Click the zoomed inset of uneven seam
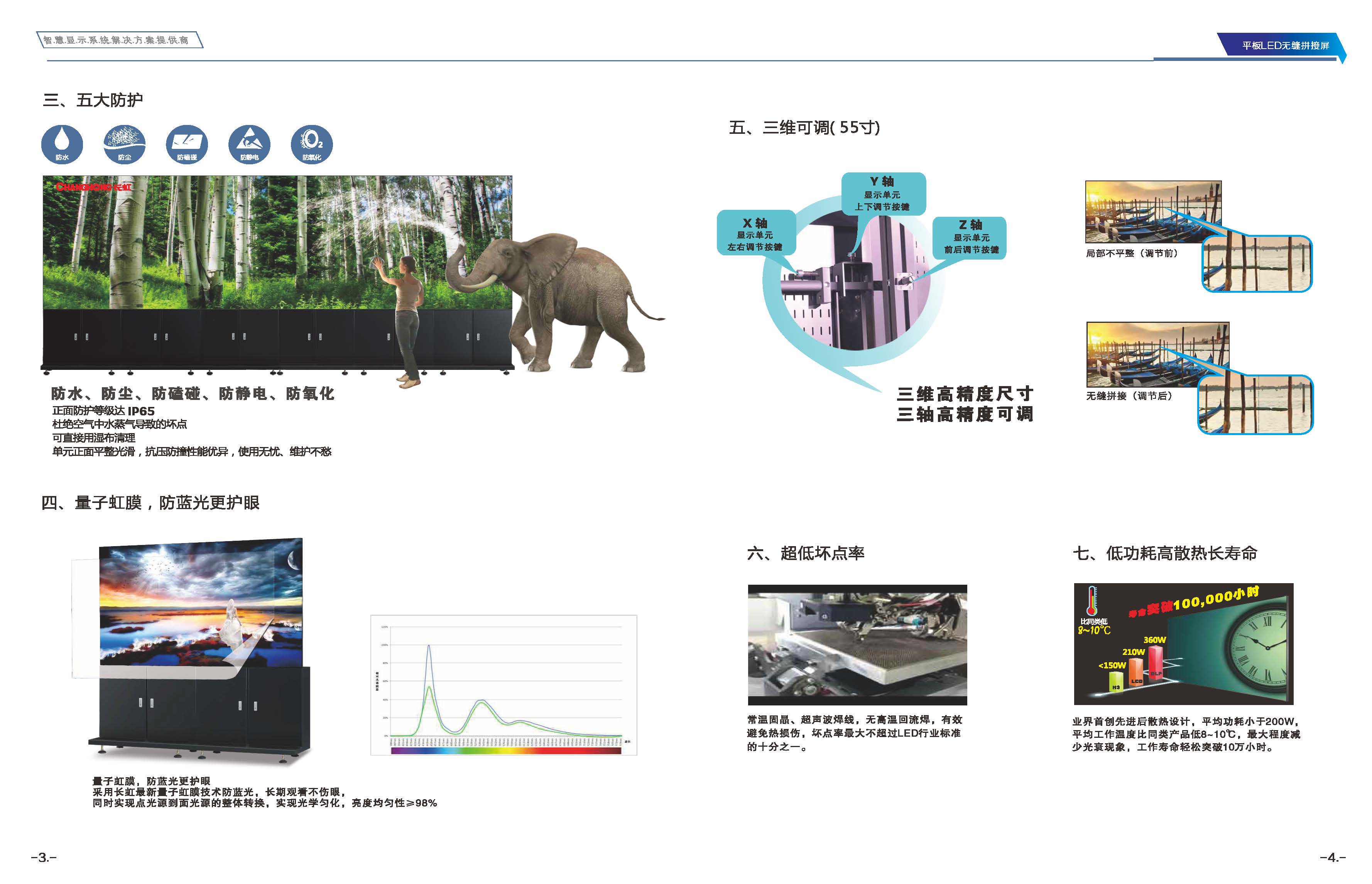Screen dimensions: 1372x884 (x=1257, y=263)
